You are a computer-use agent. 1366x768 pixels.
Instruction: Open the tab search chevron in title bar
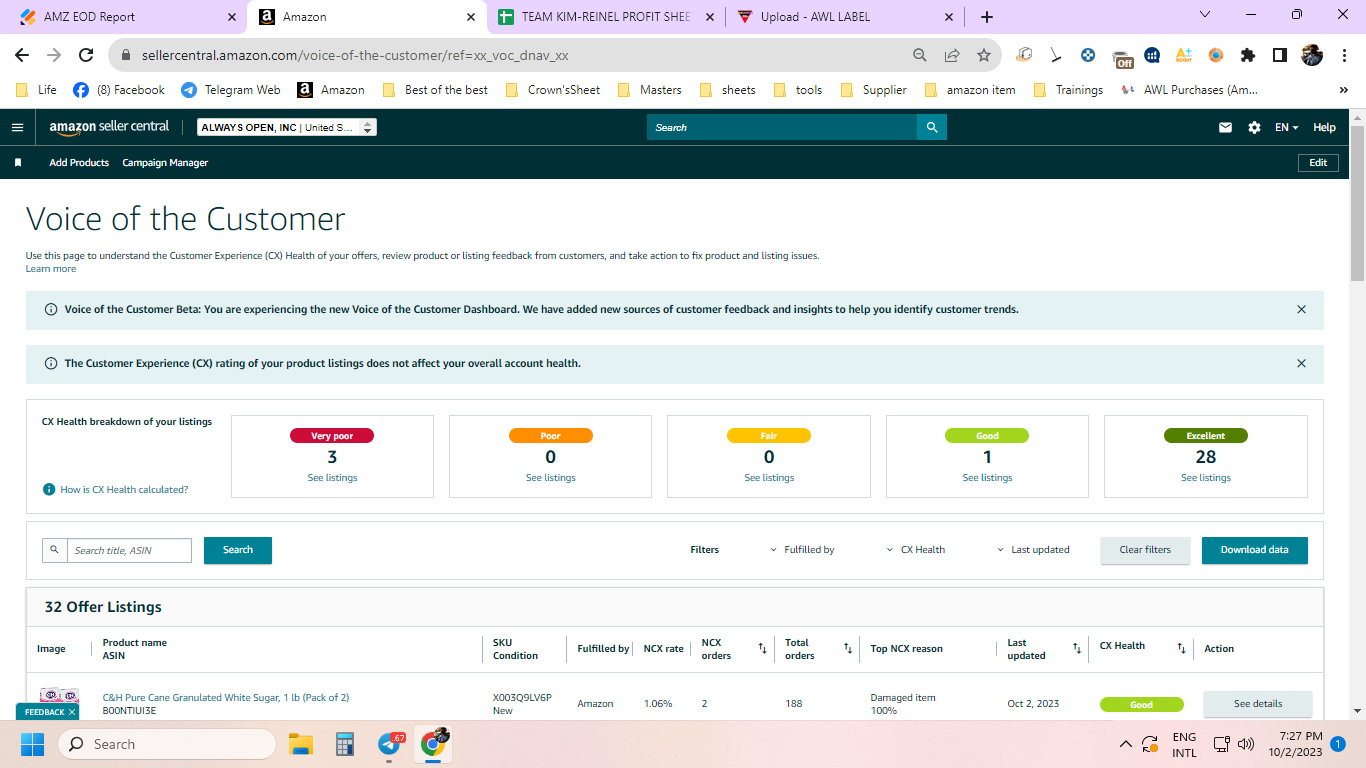pos(1204,16)
